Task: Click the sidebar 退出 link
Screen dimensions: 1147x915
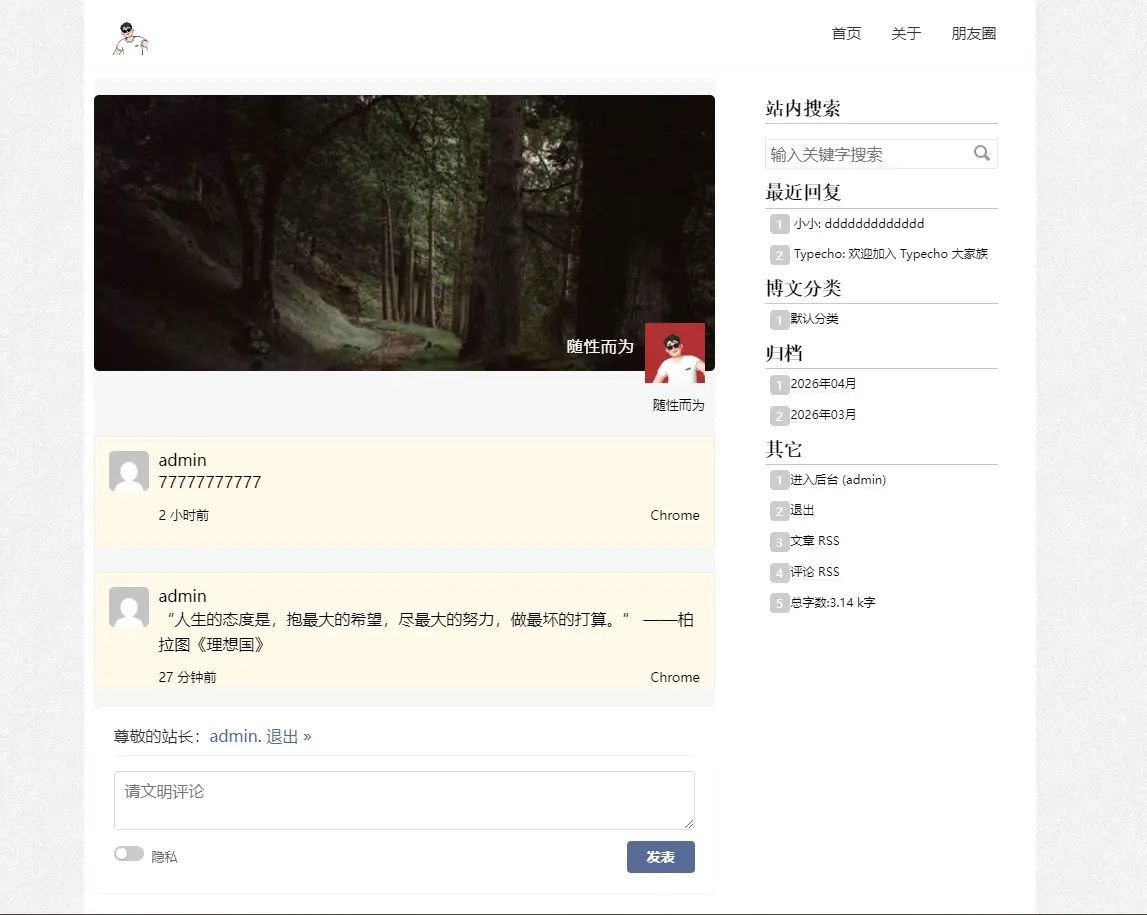Action: pos(802,511)
